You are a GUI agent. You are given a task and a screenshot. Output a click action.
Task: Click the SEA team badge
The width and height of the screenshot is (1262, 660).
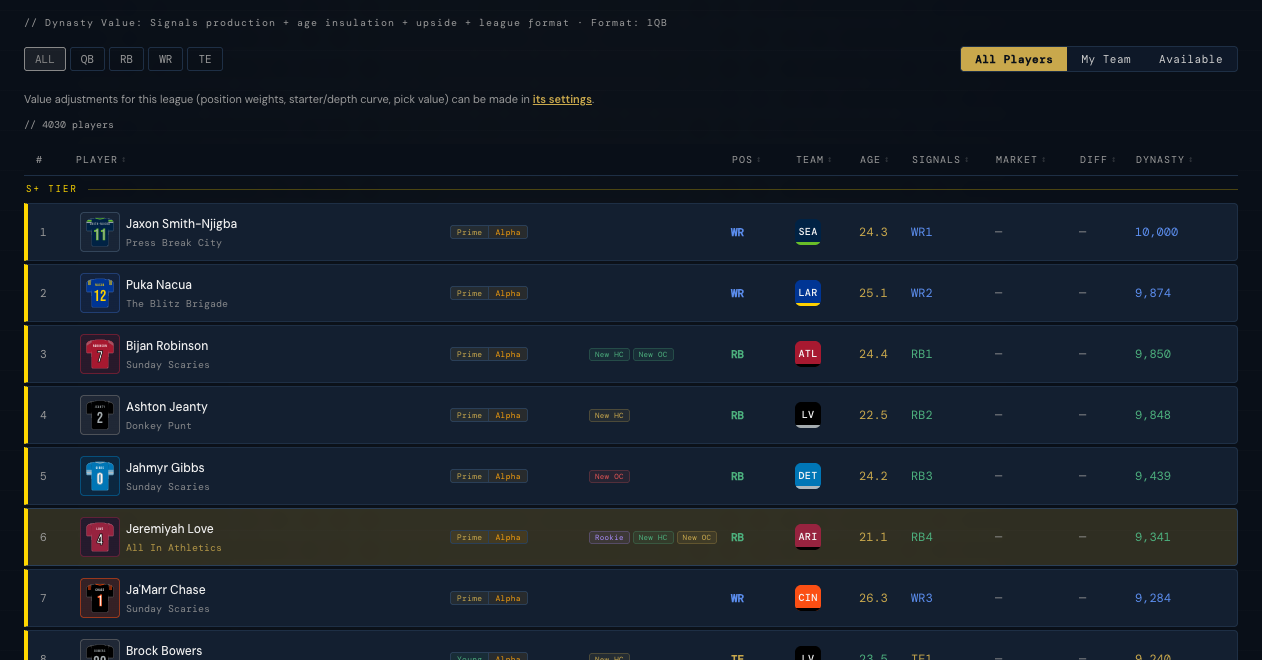pyautogui.click(x=808, y=232)
